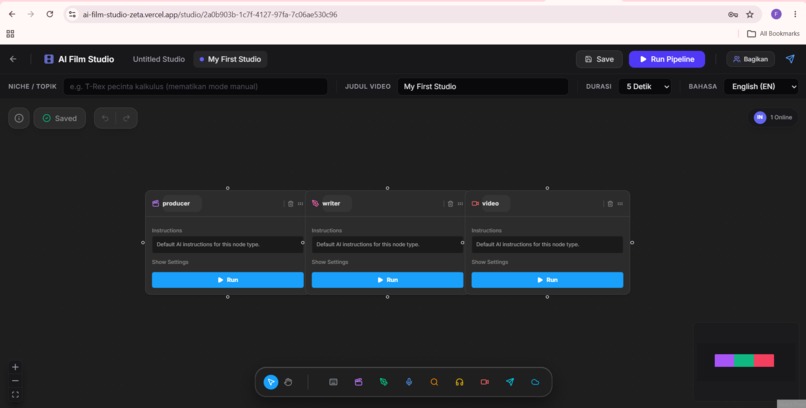Click the Saved status indicator

pos(60,118)
